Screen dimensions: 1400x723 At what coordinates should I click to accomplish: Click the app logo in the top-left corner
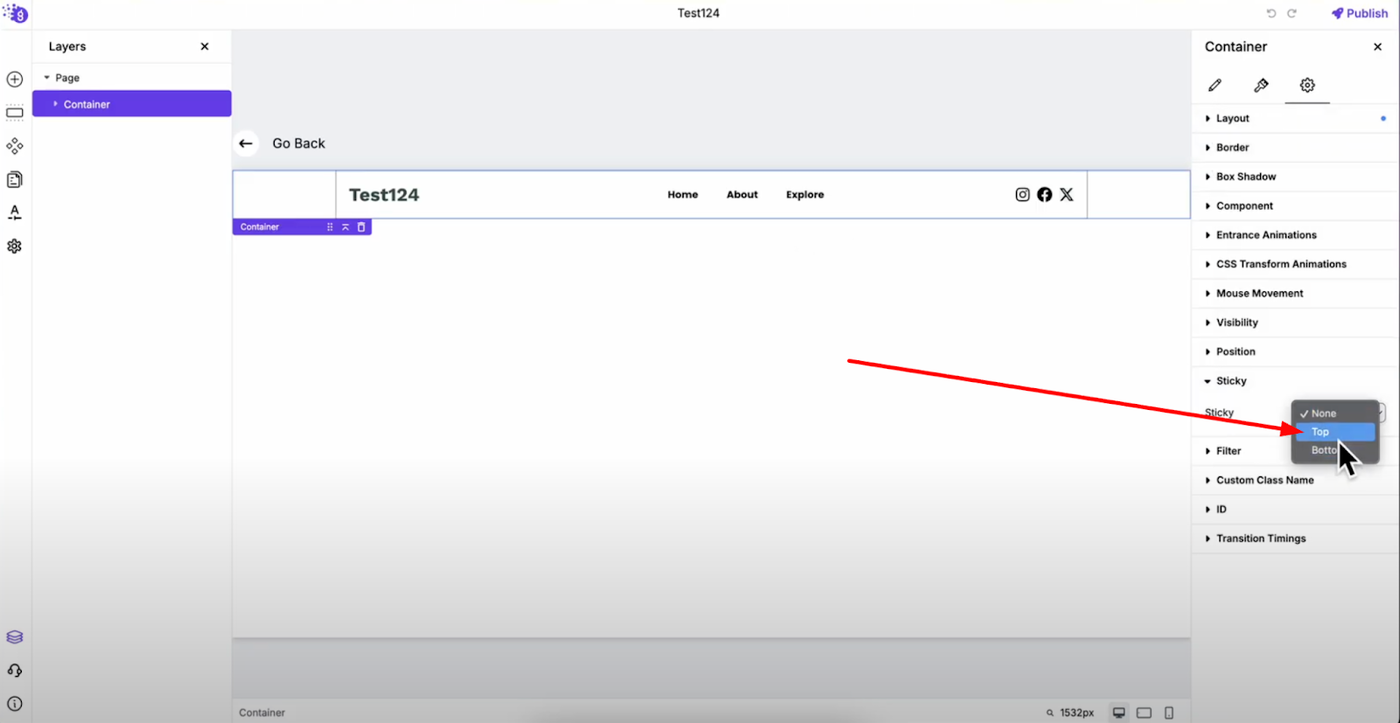coord(16,13)
